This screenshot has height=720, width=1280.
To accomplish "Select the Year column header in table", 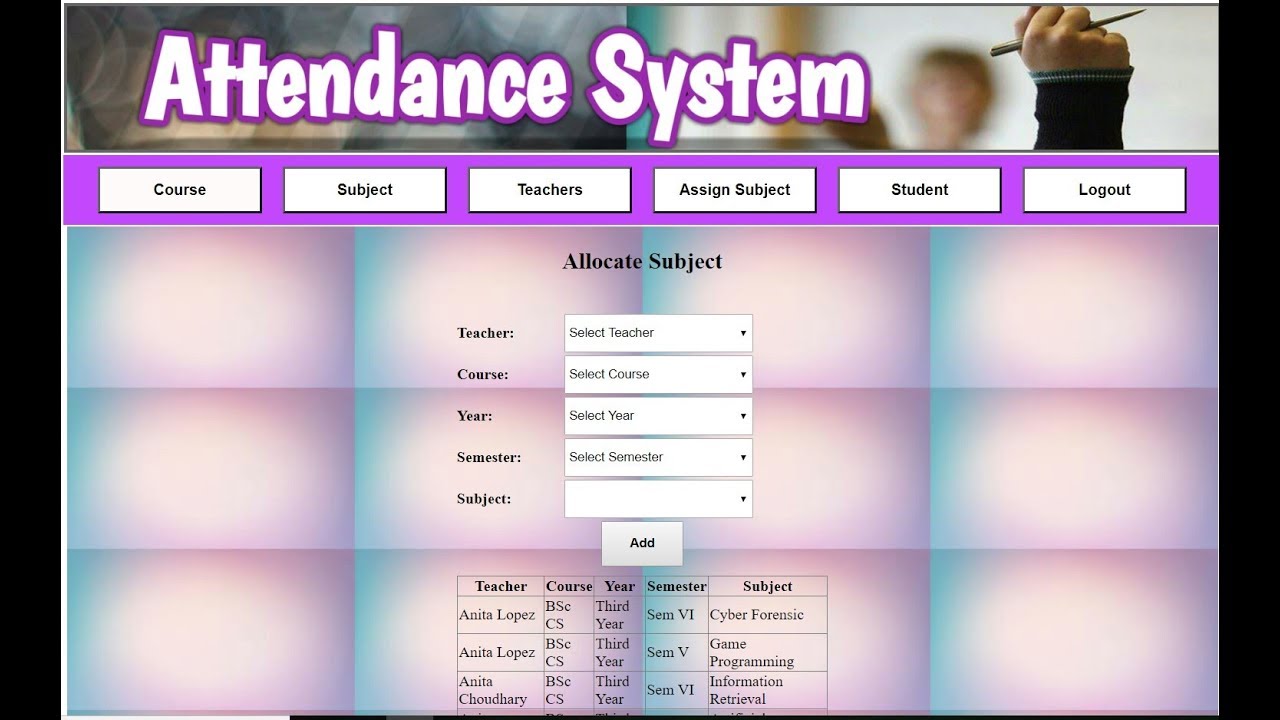I will (620, 587).
